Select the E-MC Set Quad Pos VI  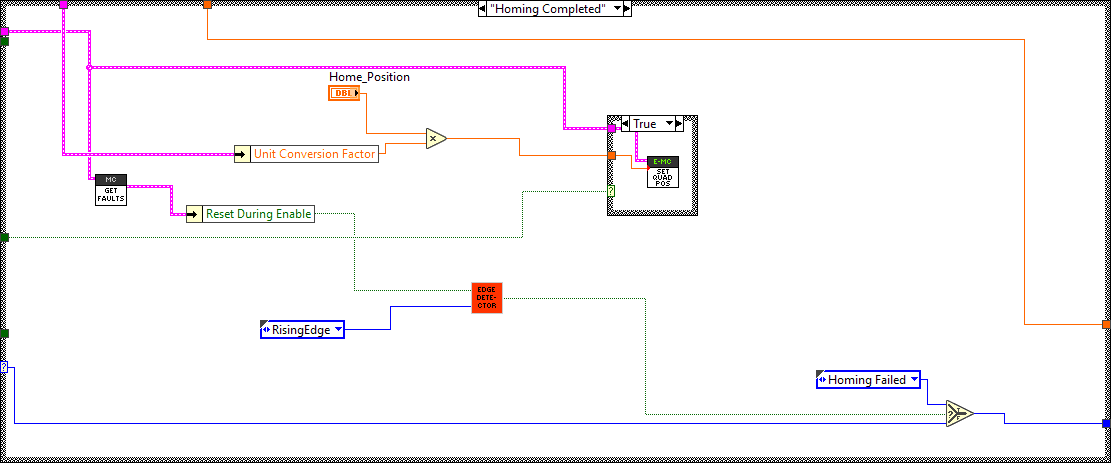click(663, 172)
